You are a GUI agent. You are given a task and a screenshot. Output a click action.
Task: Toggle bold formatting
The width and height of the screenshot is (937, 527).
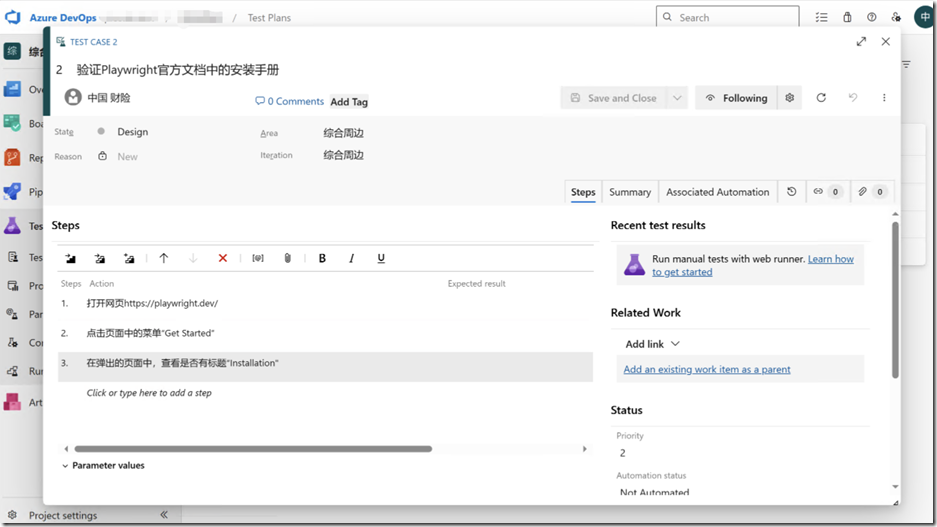[322, 258]
